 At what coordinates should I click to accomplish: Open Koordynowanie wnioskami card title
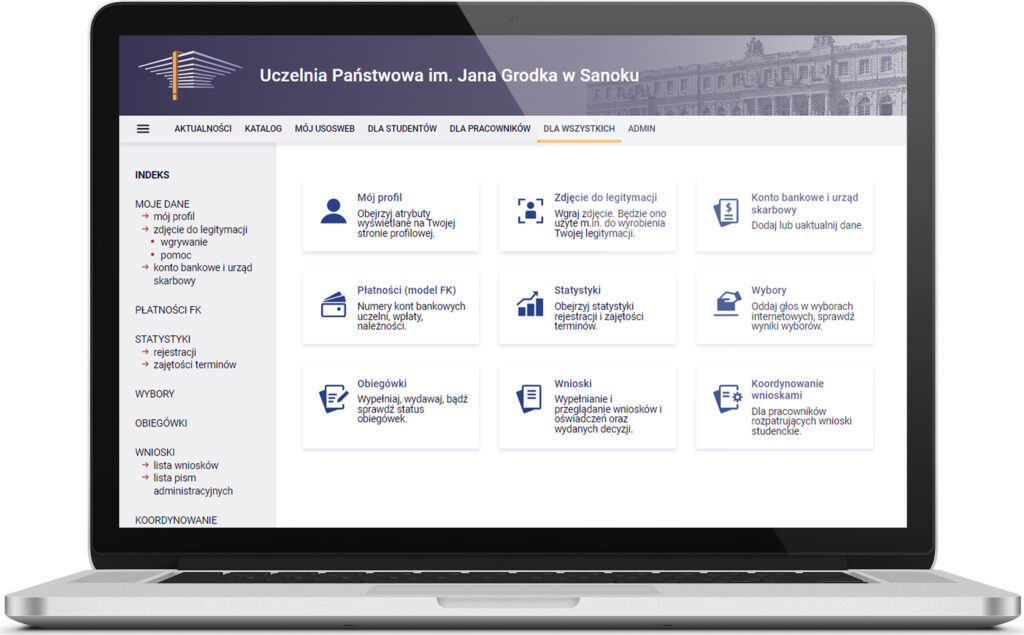[787, 389]
